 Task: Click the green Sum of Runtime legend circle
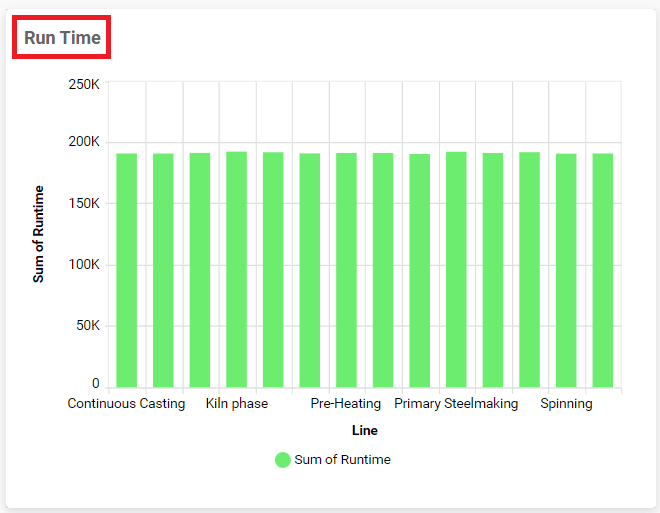click(x=282, y=460)
